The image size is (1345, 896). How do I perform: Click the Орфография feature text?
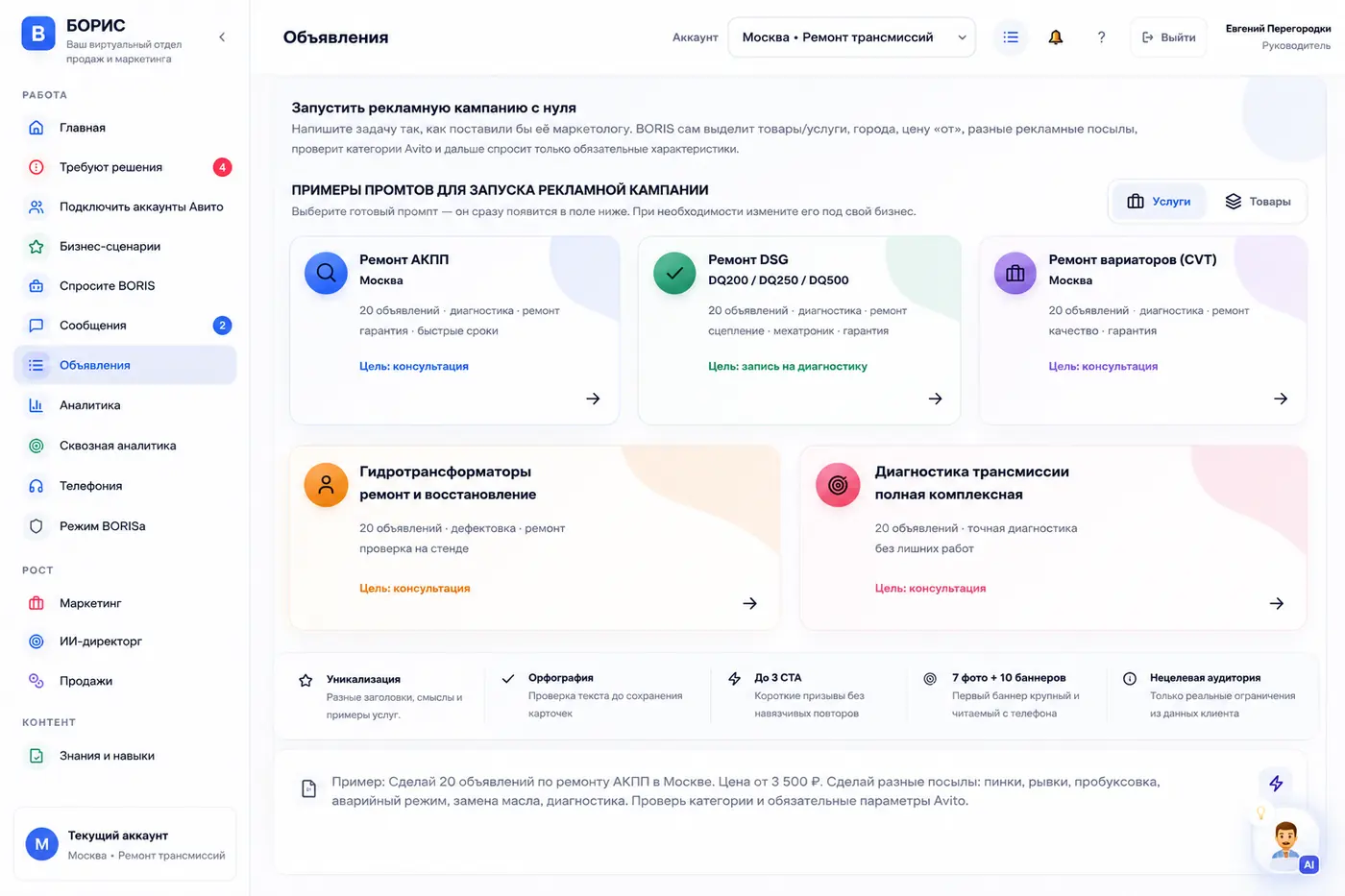(561, 678)
